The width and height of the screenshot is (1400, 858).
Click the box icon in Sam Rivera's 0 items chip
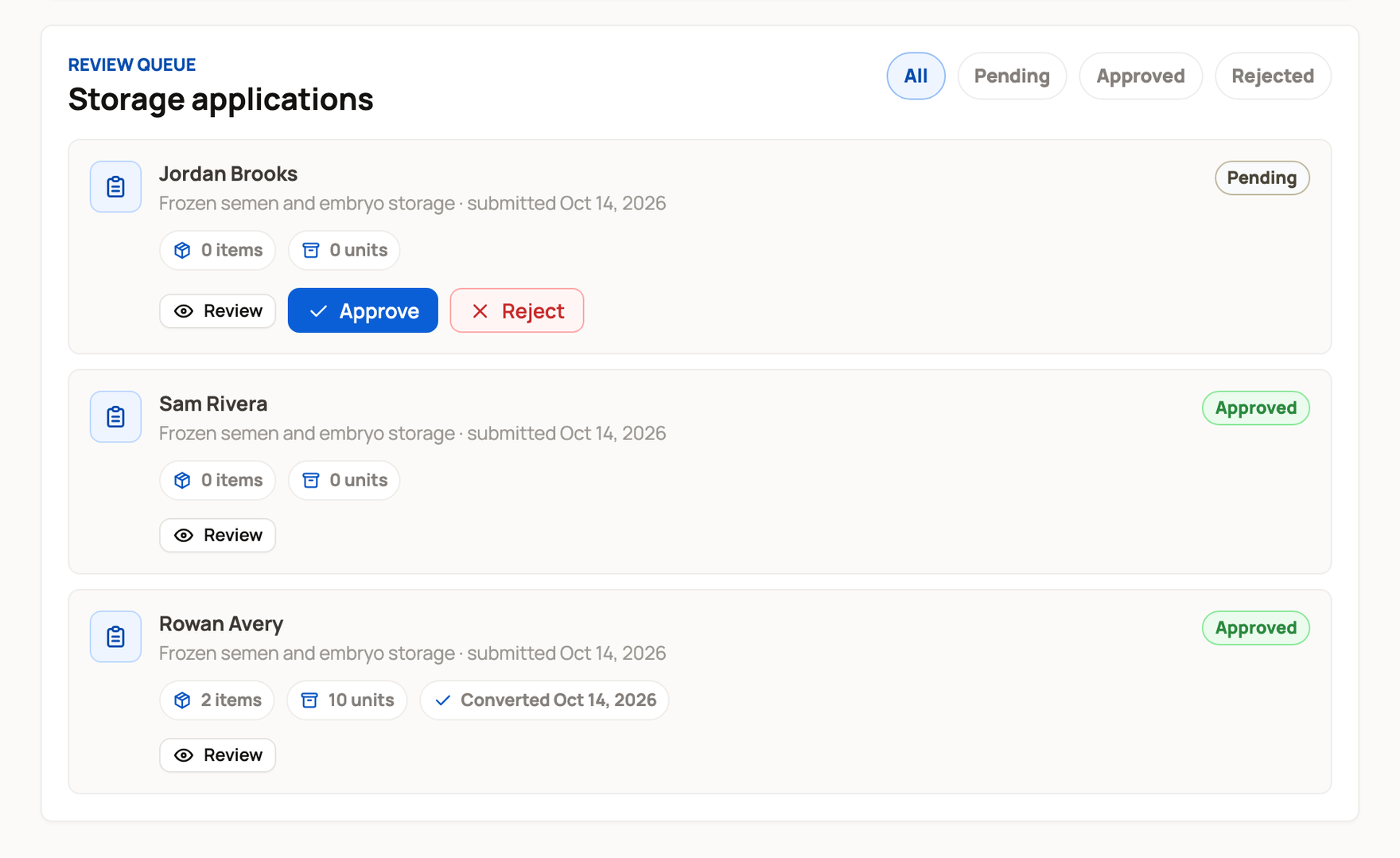coord(182,480)
